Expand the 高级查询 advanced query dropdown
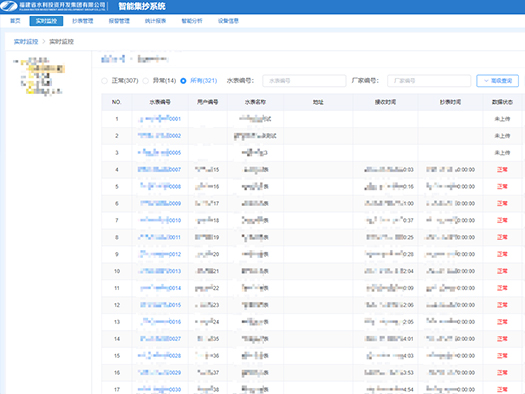 pos(498,81)
